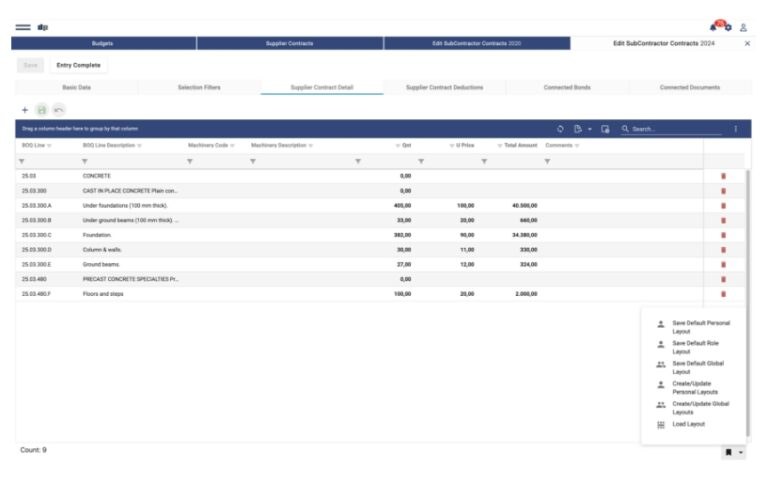Open Qnt column header menu
Screen dimensions: 768x483
(x=398, y=145)
